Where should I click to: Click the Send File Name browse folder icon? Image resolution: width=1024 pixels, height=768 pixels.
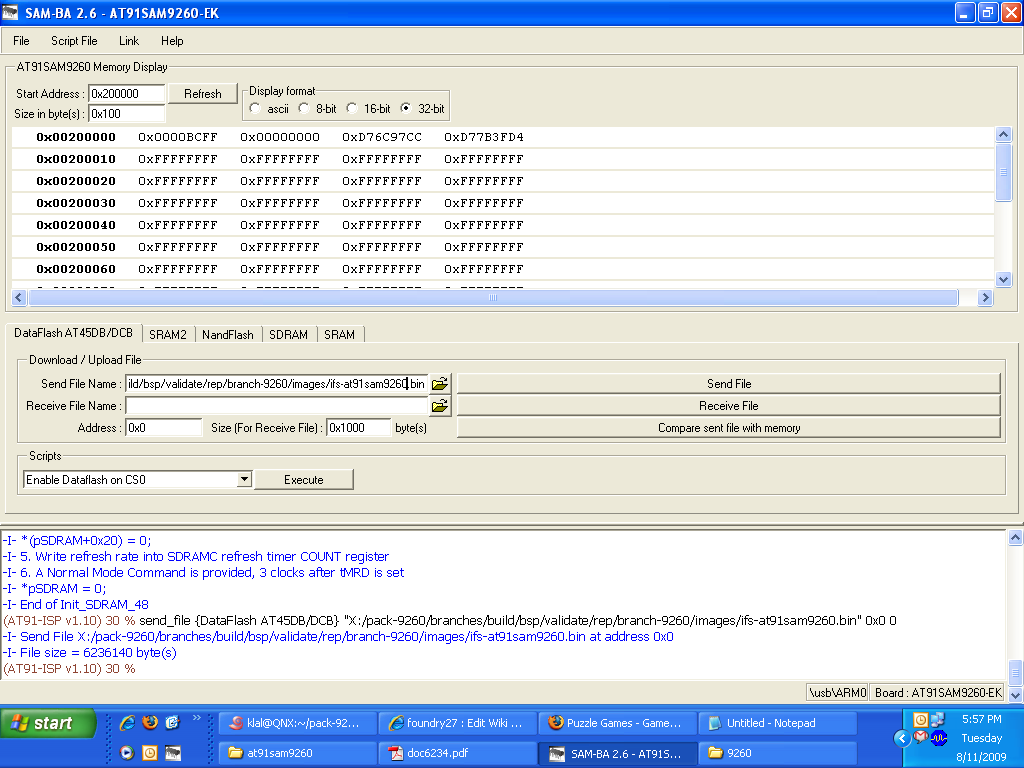(440, 383)
